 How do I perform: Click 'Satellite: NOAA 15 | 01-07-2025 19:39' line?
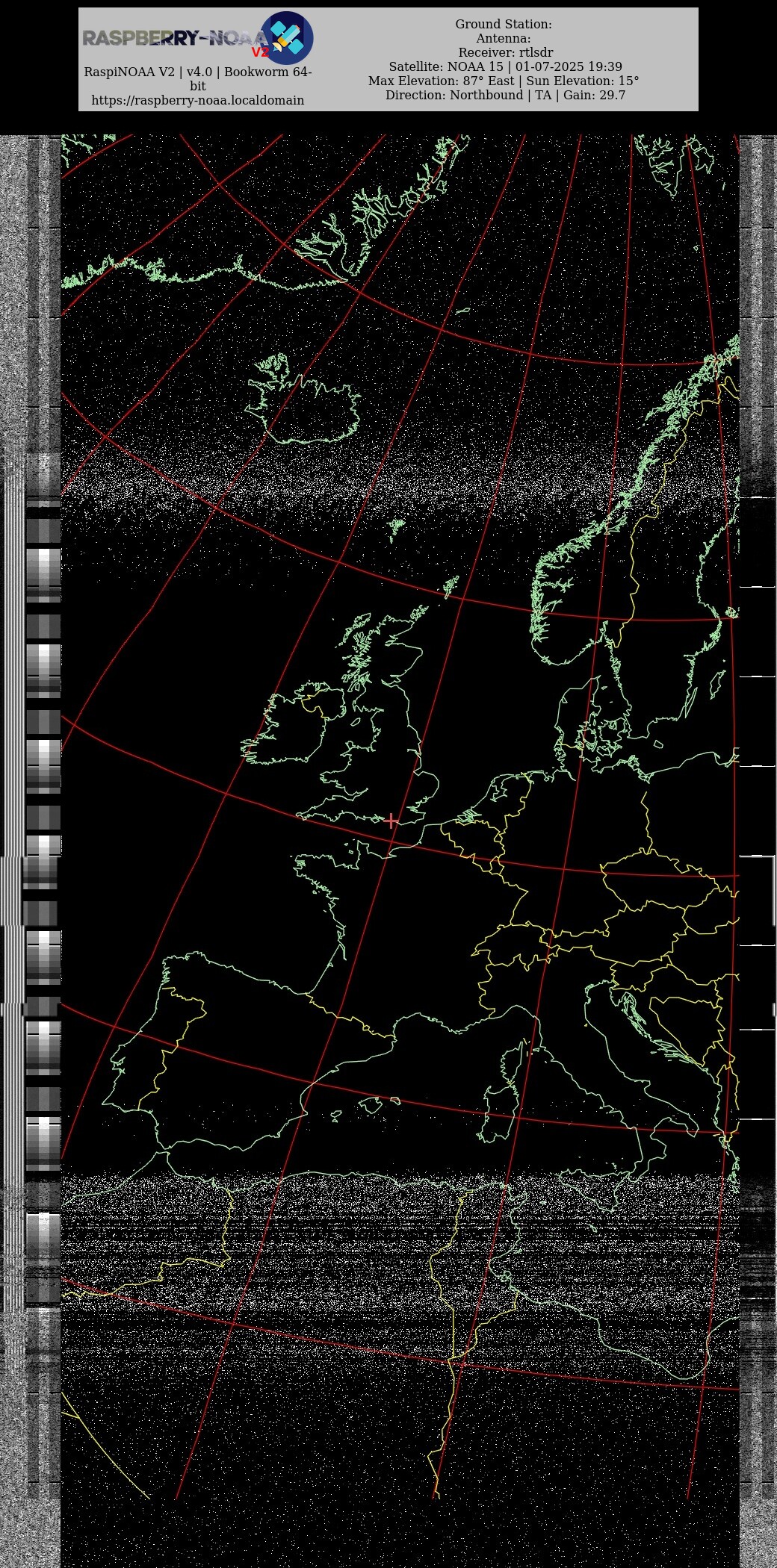(x=505, y=66)
